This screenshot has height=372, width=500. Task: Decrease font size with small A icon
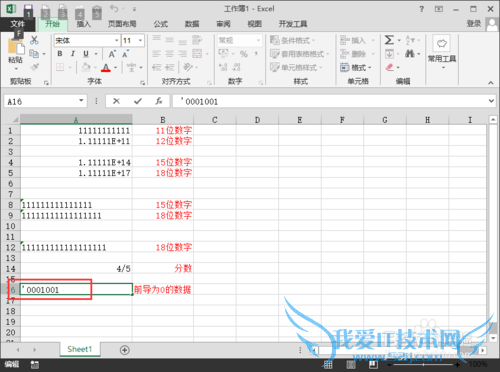click(x=125, y=54)
